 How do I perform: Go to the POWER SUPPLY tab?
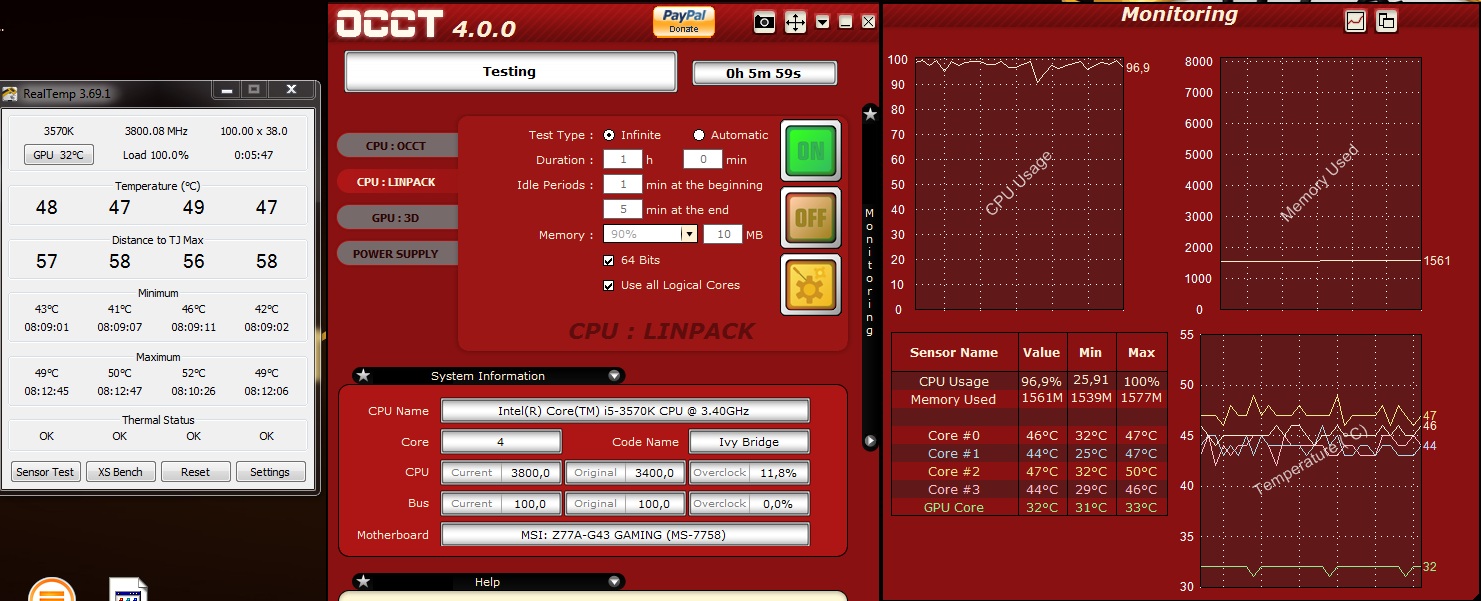click(397, 254)
